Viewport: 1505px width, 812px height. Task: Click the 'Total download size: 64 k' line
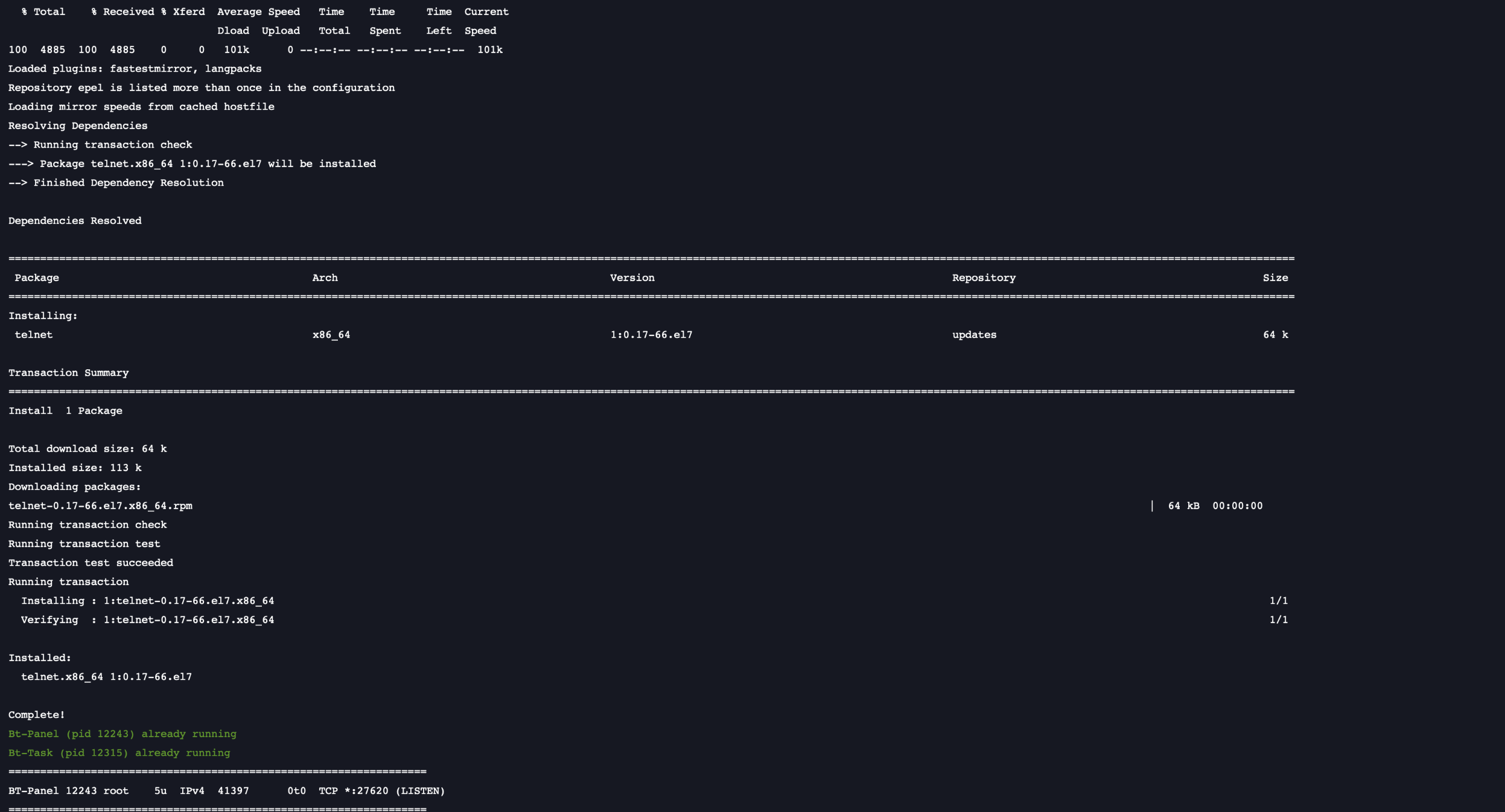click(87, 449)
